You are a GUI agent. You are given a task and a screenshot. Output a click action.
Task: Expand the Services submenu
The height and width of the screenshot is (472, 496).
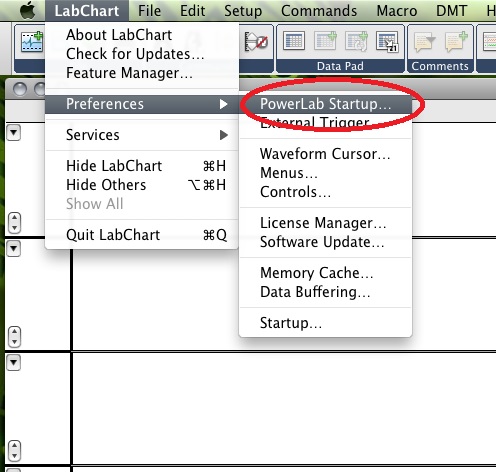142,135
